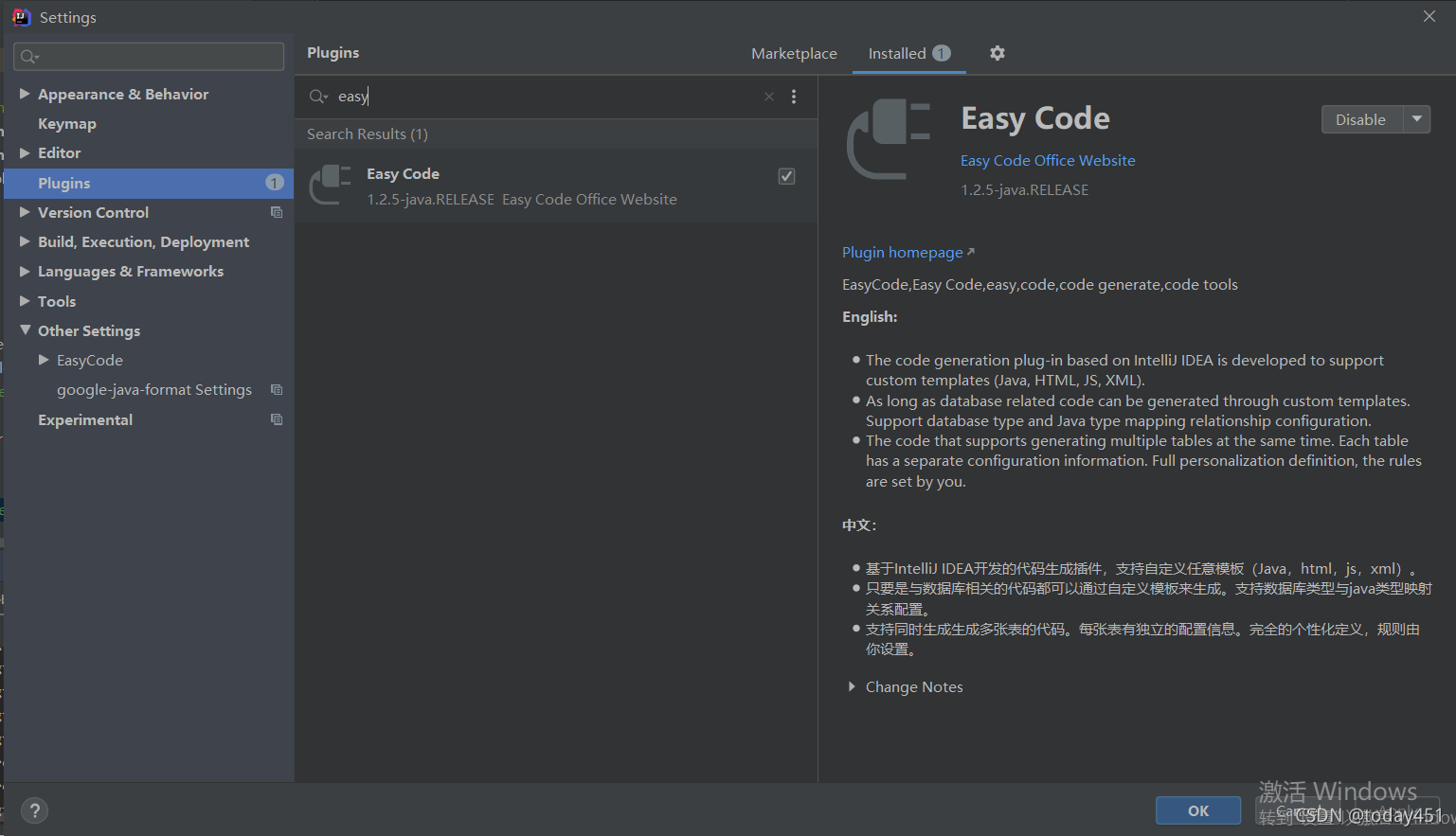The width and height of the screenshot is (1456, 836).
Task: Click the Disable plugin button
Action: coord(1361,119)
